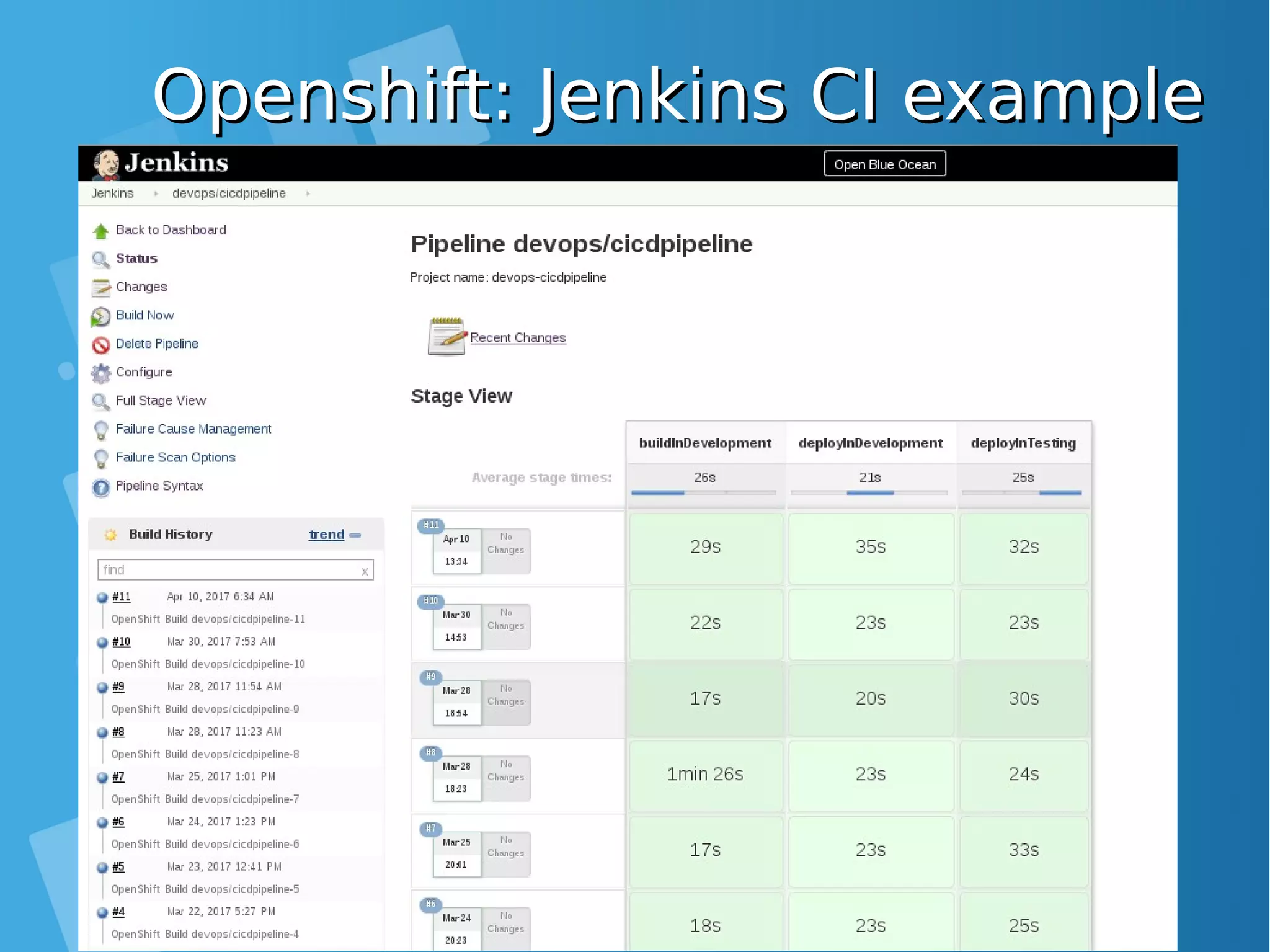This screenshot has height=952, width=1270.
Task: Select Status in the sidebar
Action: 136,259
